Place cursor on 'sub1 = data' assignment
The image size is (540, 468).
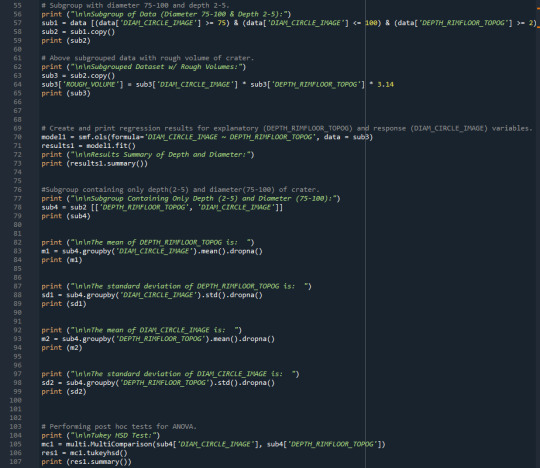[x=64, y=23]
